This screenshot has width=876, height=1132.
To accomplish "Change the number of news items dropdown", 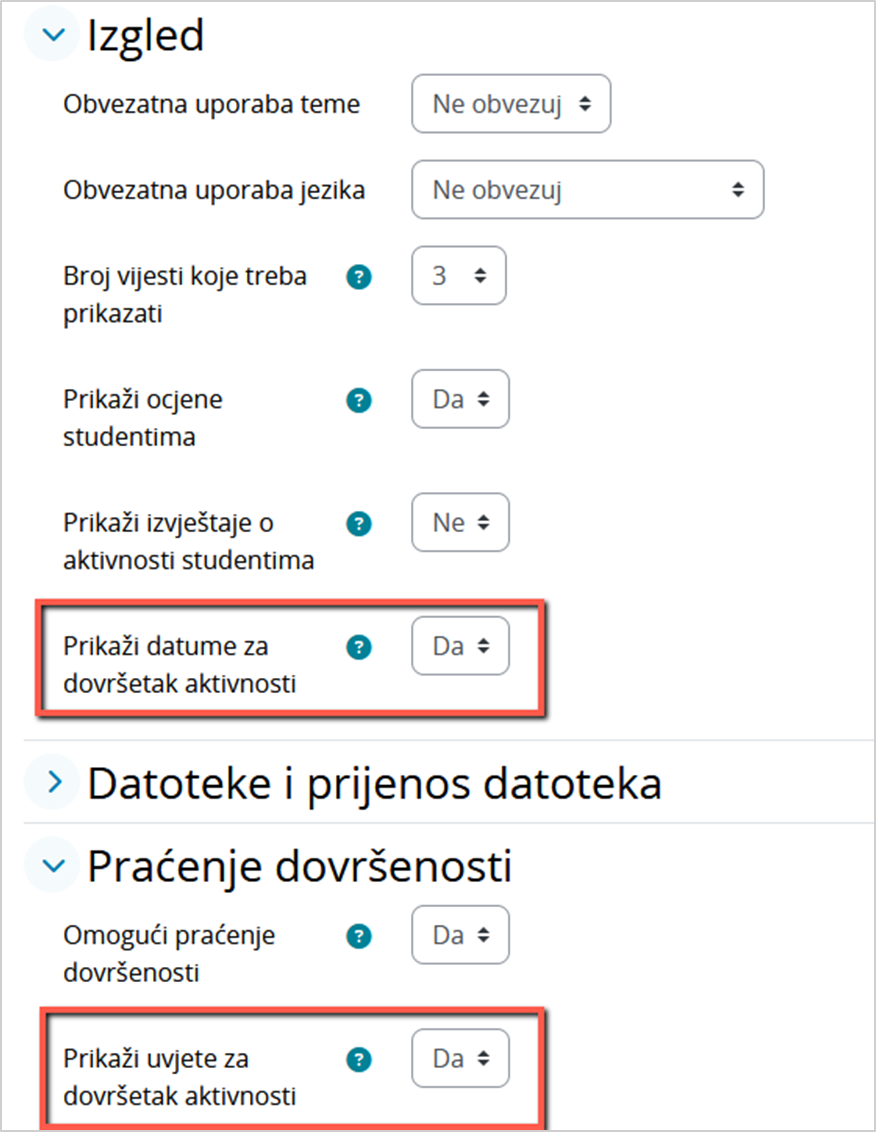I will point(458,275).
